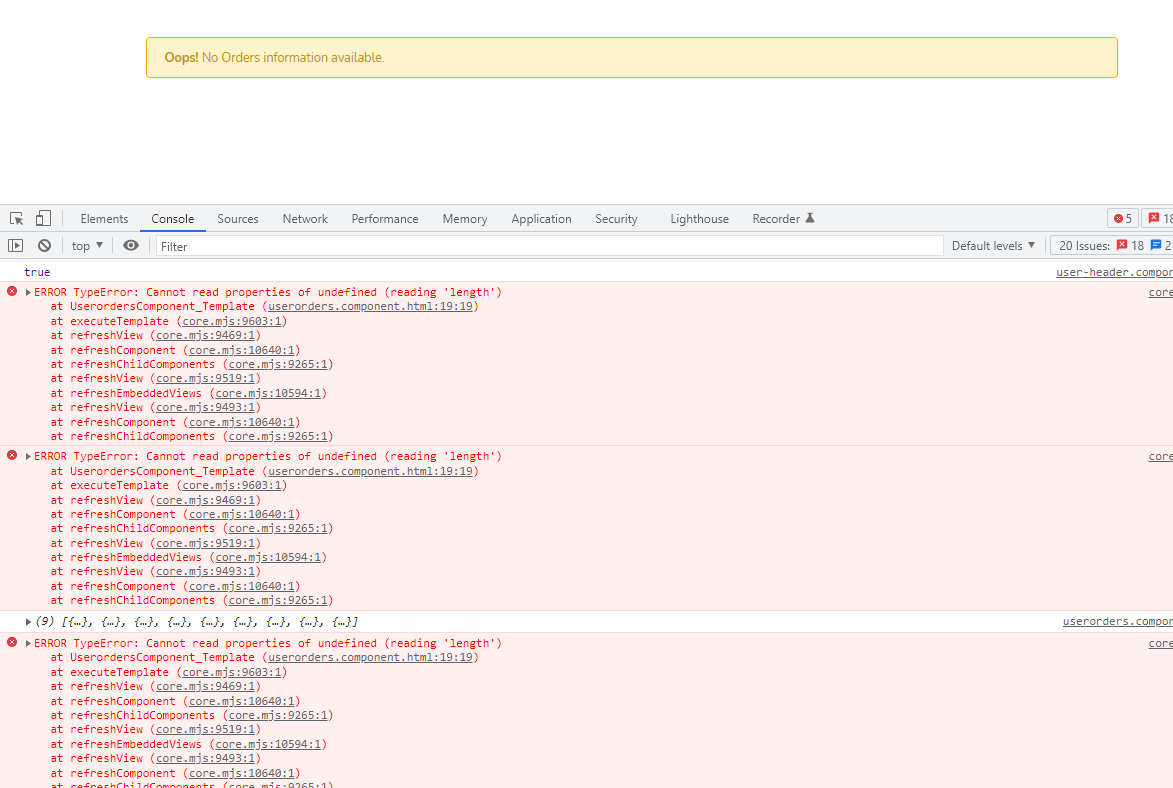Open the core source link beside first error
1173x788 pixels.
tap(1160, 292)
